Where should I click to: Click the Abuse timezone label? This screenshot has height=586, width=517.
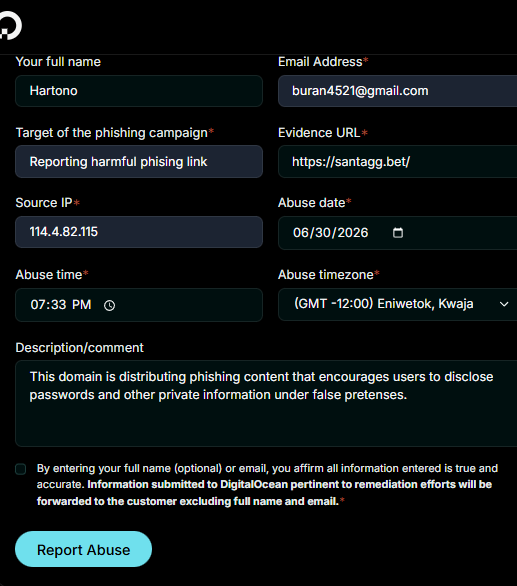click(x=326, y=275)
